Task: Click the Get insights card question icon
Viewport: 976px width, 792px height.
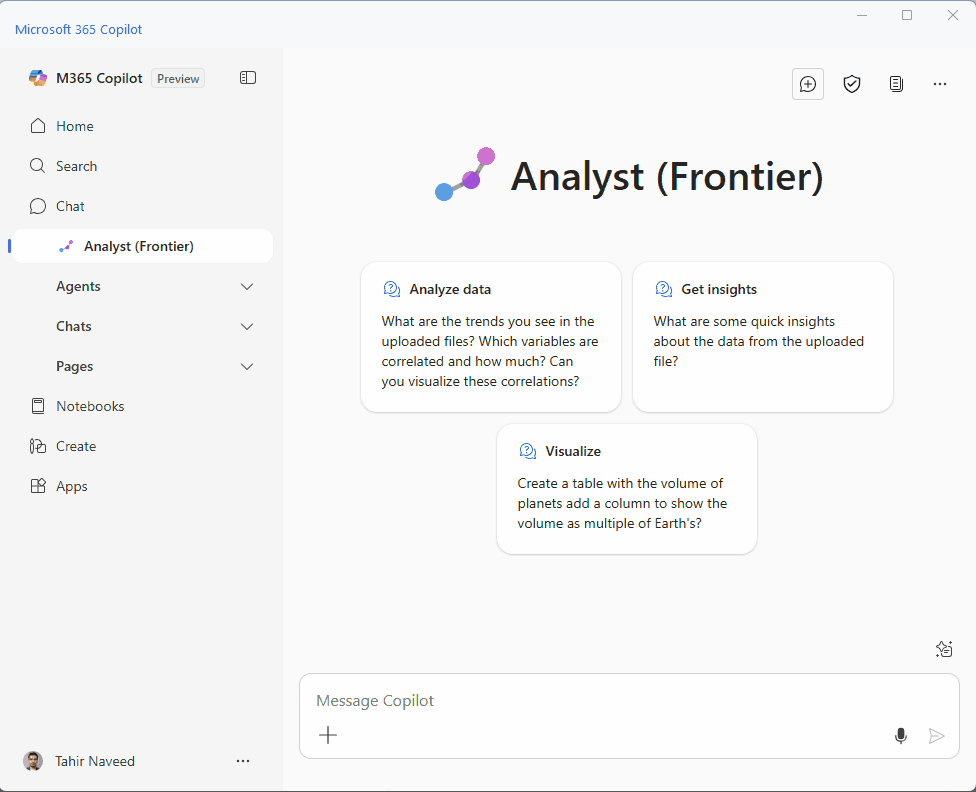Action: pyautogui.click(x=664, y=289)
